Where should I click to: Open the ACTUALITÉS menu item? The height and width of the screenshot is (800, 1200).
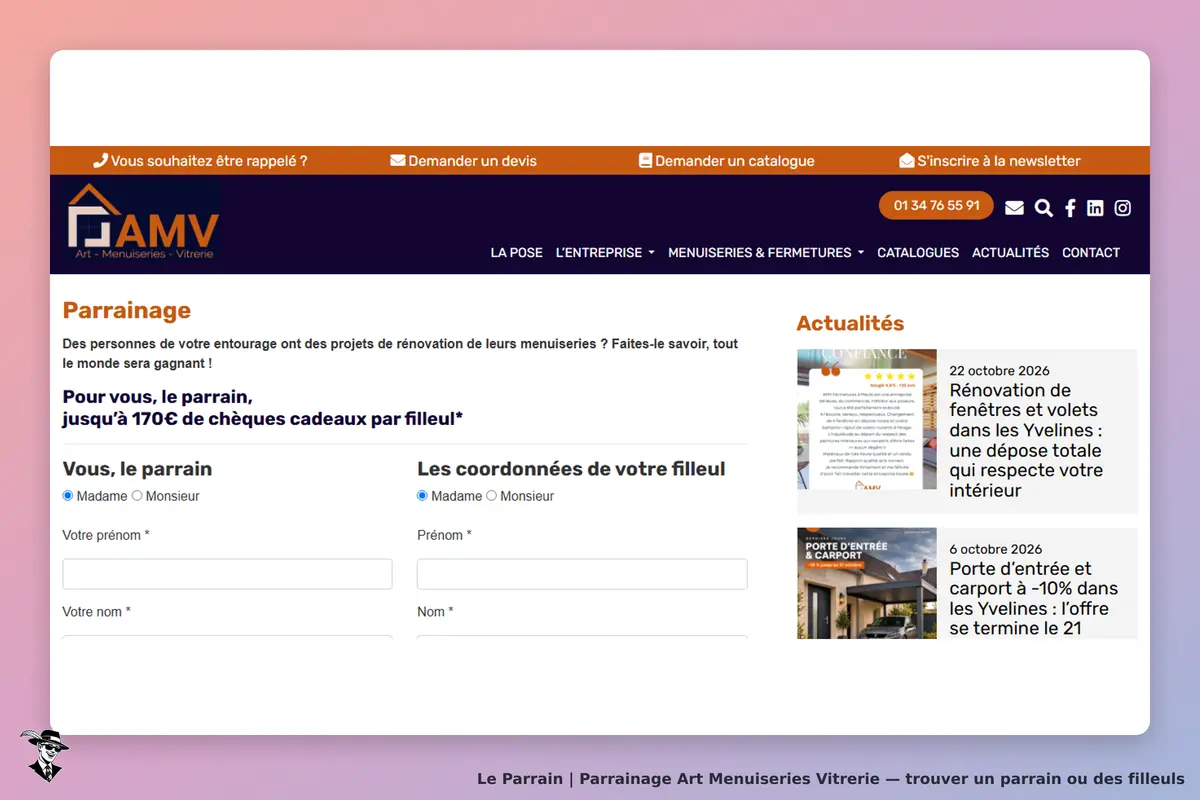1010,253
